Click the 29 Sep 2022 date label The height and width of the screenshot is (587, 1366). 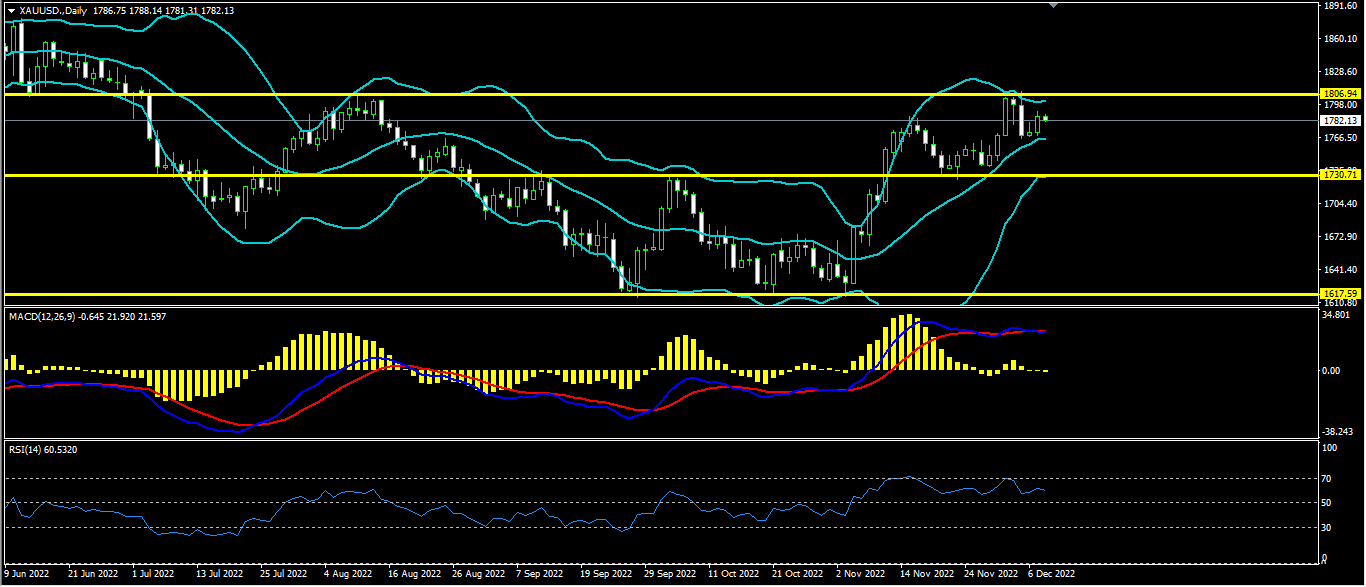point(670,575)
